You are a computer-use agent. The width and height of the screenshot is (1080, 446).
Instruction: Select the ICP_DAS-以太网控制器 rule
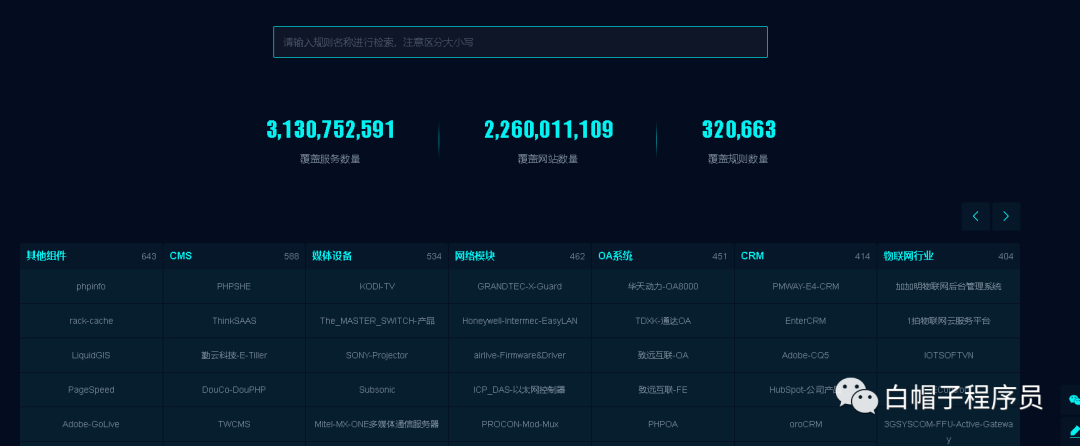(520, 390)
